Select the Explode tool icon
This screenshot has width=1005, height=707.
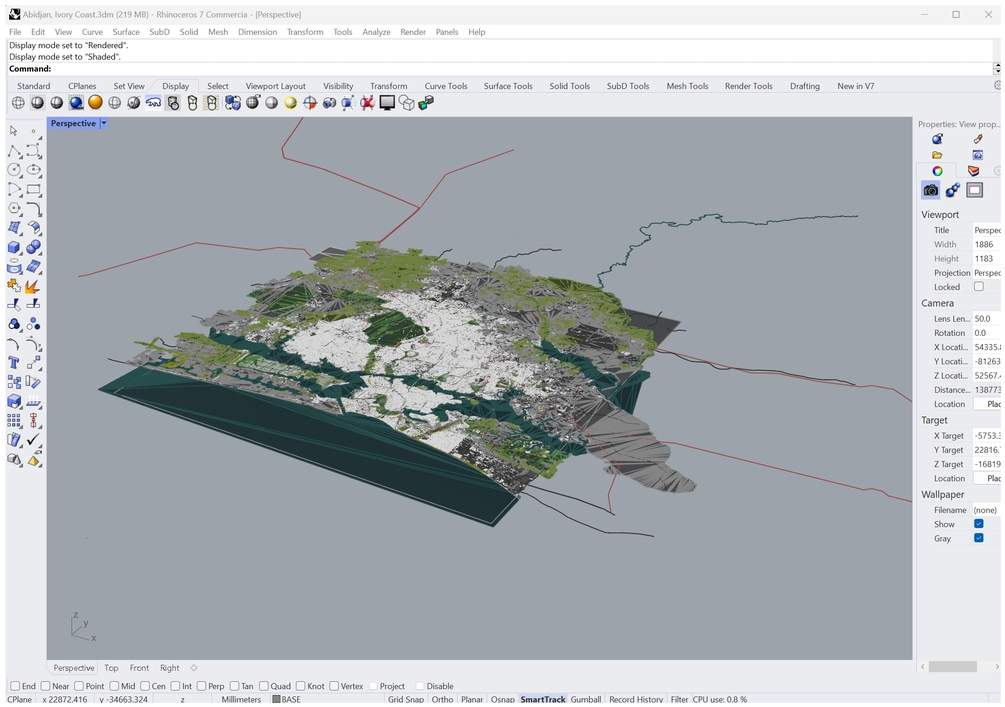click(x=33, y=285)
